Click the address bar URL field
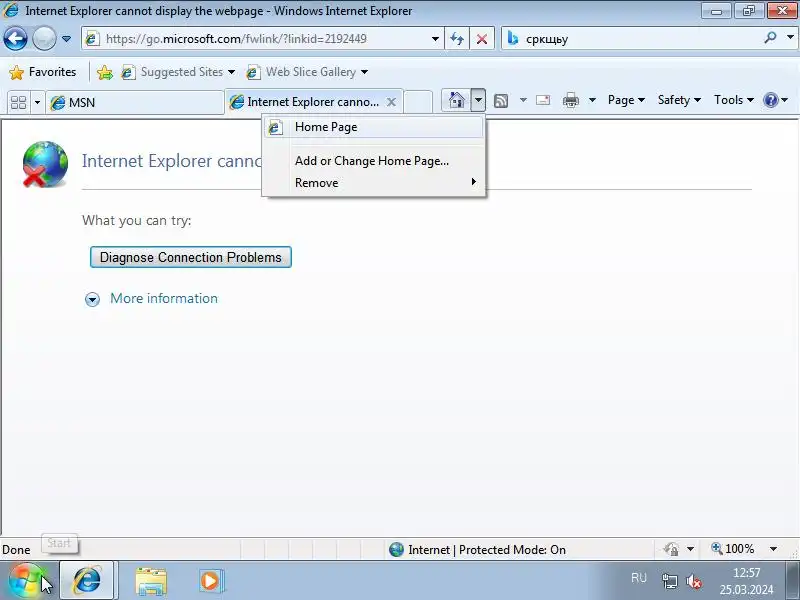Viewport: 800px width, 600px height. pyautogui.click(x=255, y=39)
